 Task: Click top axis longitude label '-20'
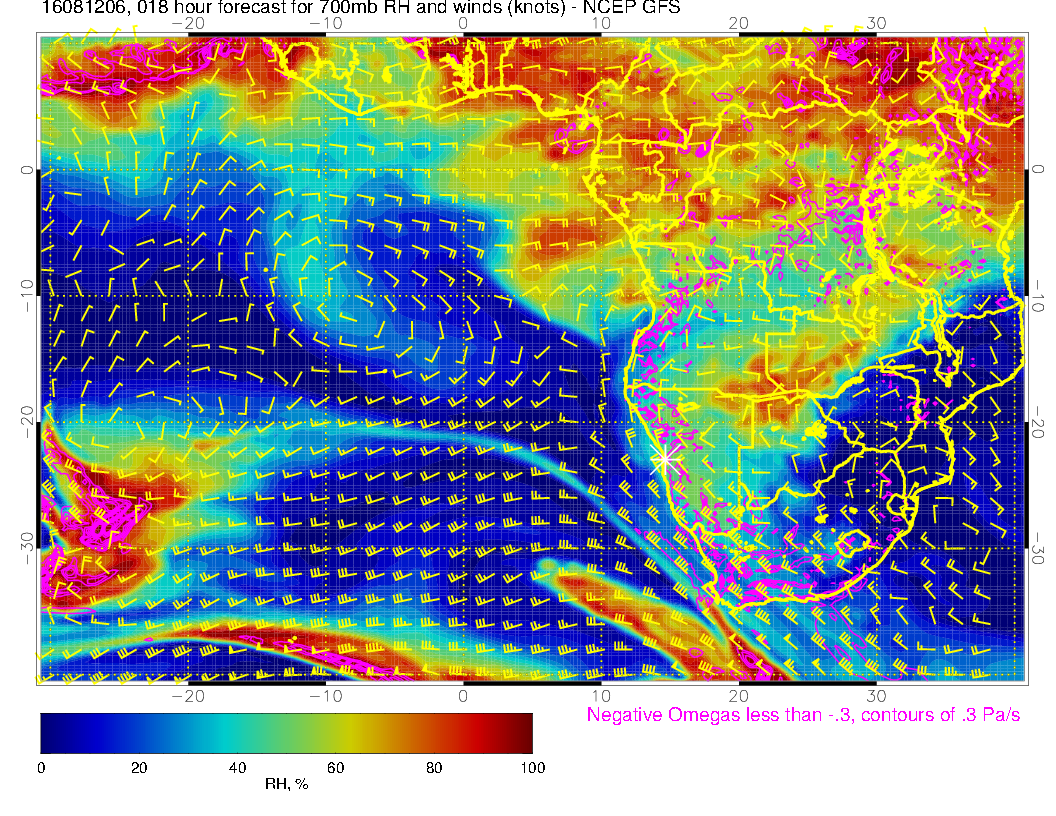(x=188, y=23)
